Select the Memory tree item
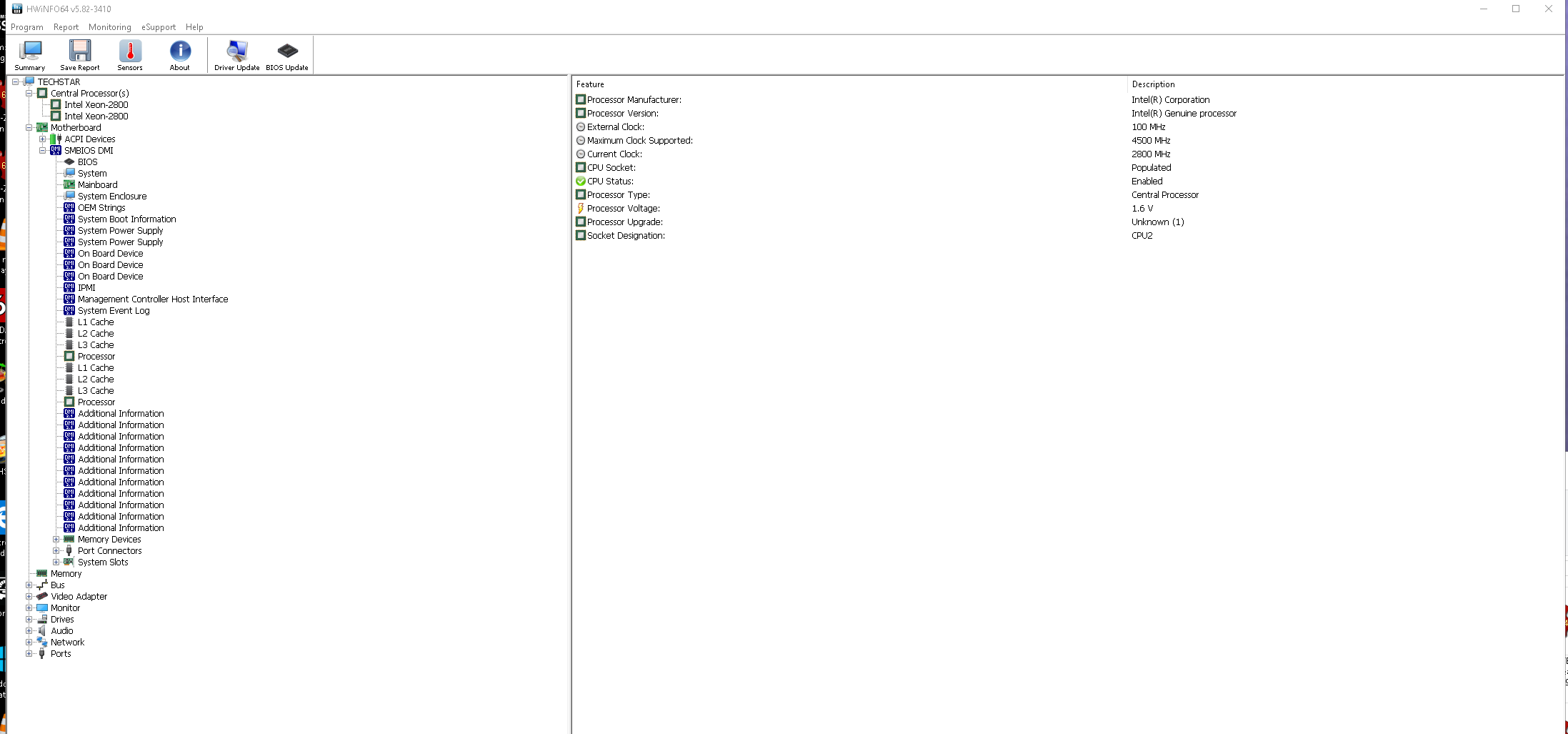Screen dimensions: 1568x734 click(x=66, y=573)
